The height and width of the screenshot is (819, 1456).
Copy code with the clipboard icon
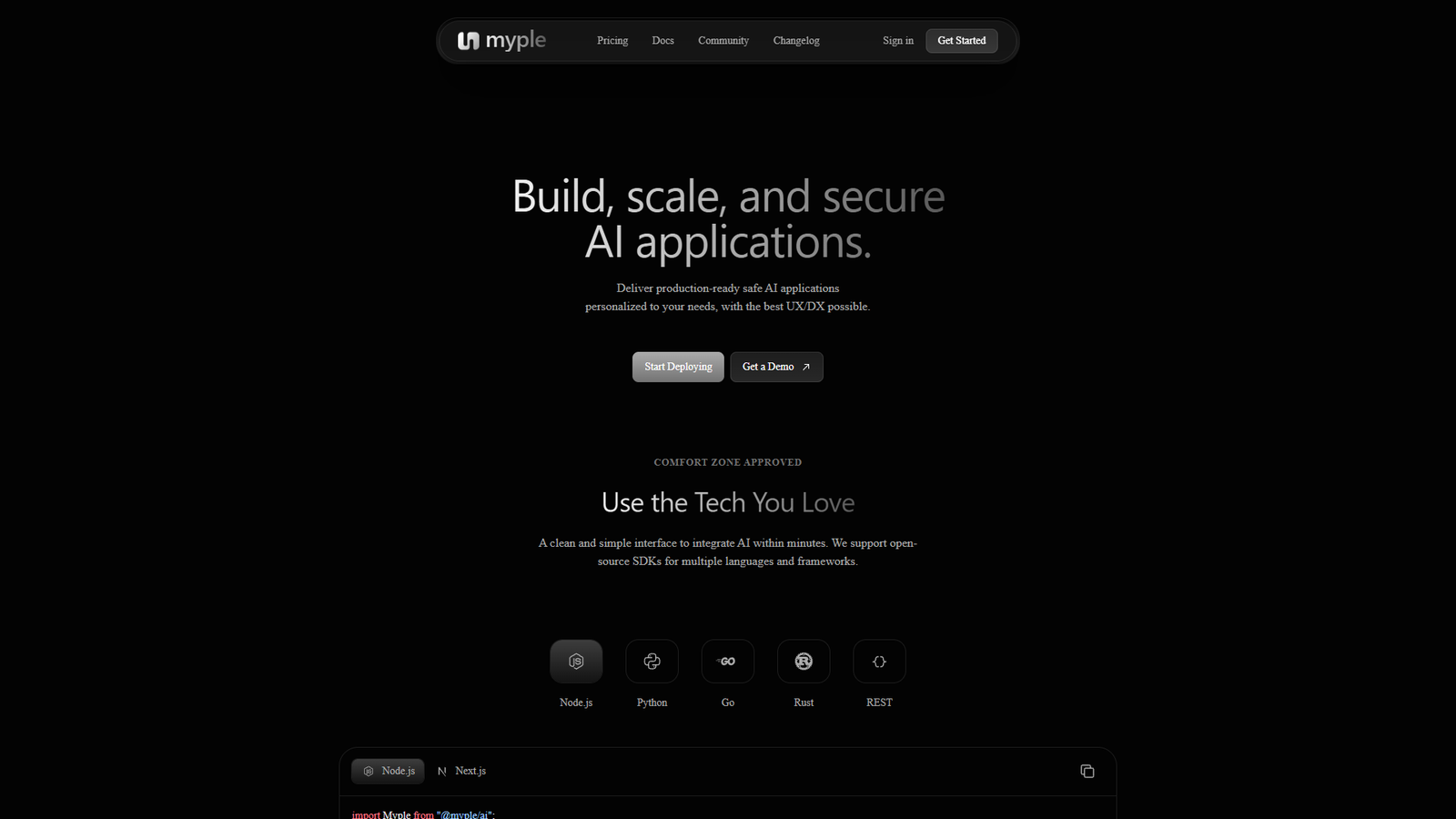coord(1087,771)
